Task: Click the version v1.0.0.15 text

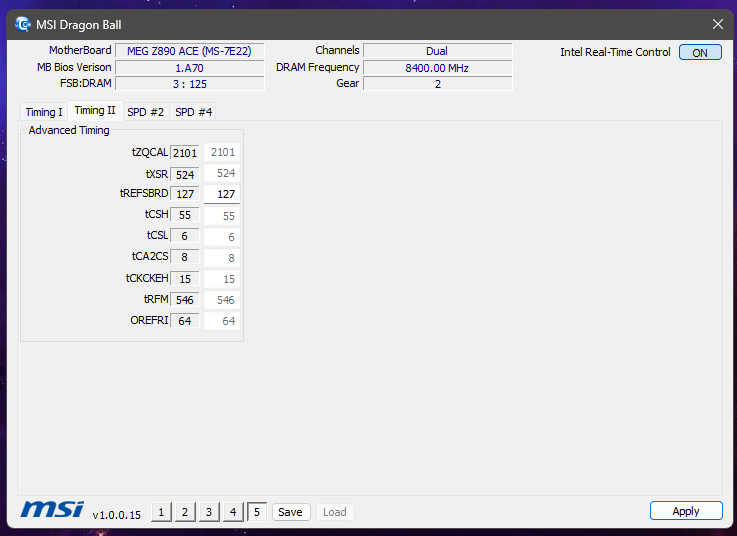Action: point(117,515)
